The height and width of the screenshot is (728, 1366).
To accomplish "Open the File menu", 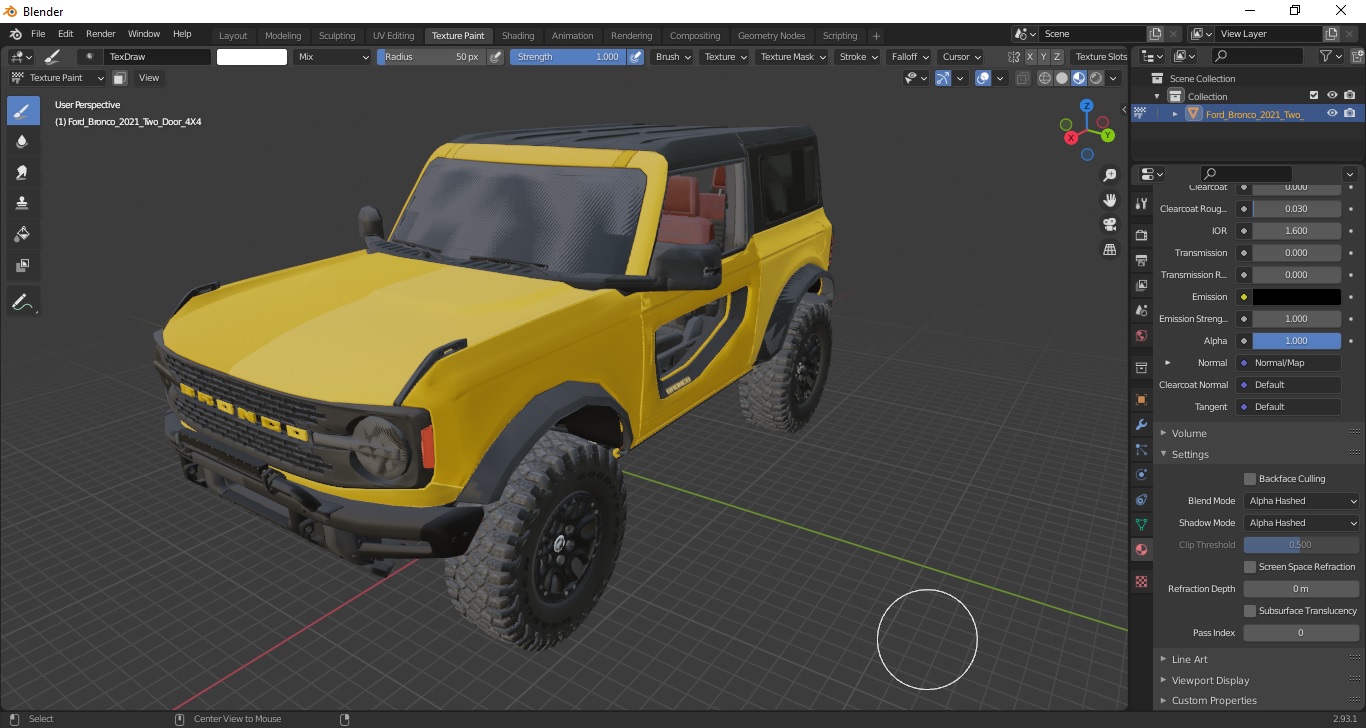I will [x=38, y=34].
